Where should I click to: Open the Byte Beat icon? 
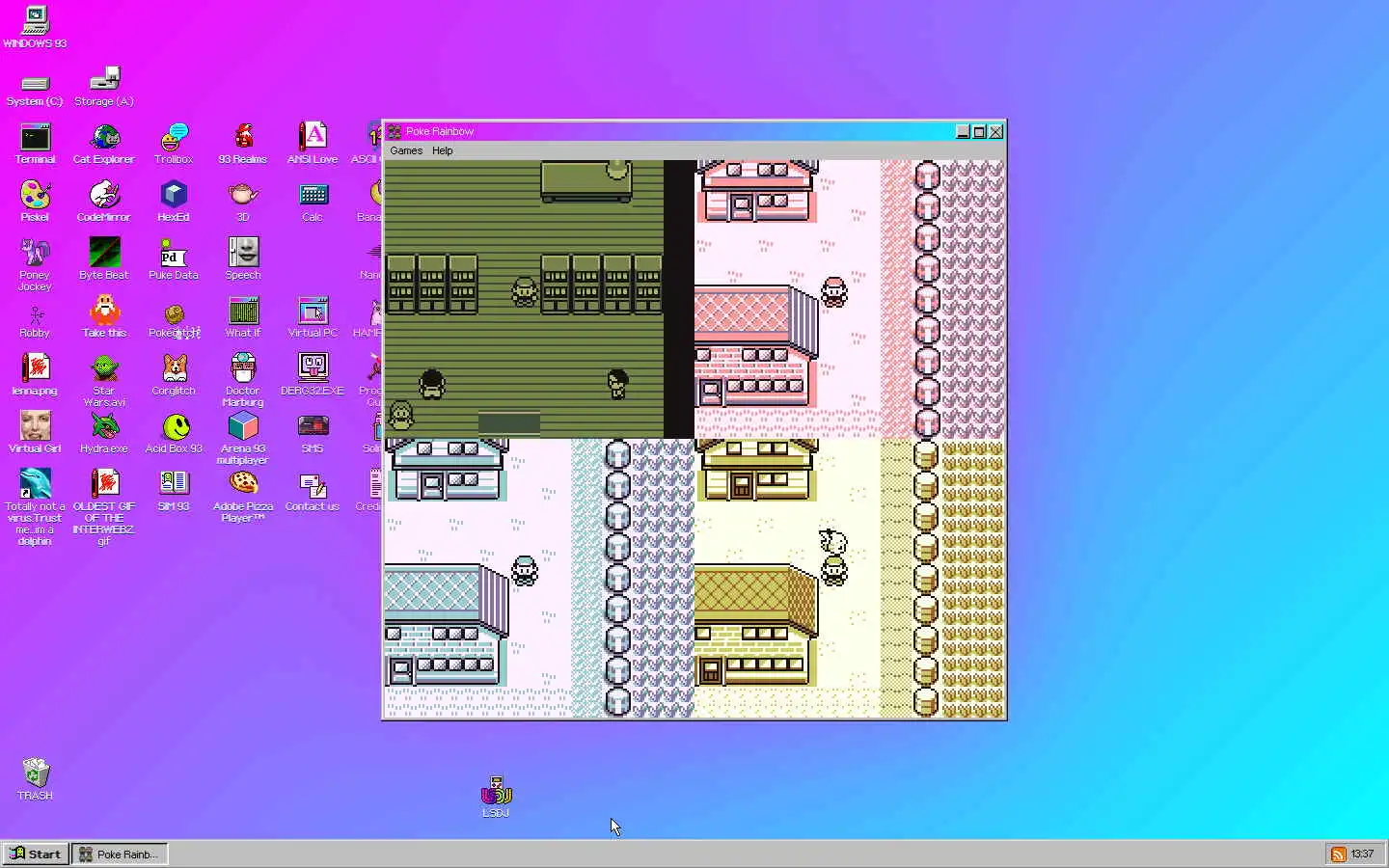pyautogui.click(x=104, y=259)
